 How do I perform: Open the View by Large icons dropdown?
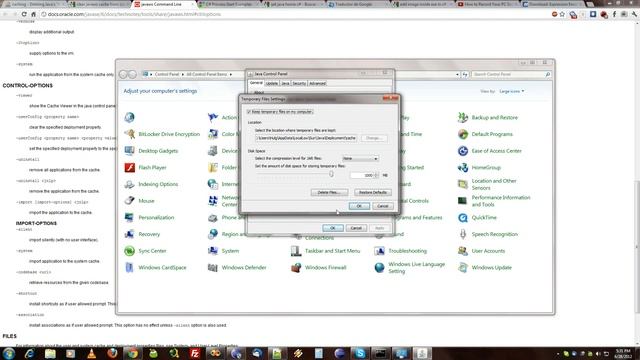512,91
